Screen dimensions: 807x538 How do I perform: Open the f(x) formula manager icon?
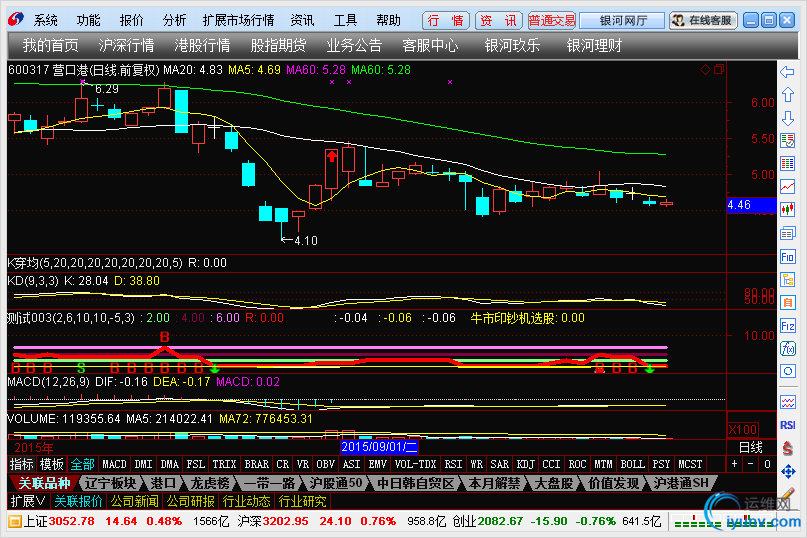(787, 349)
